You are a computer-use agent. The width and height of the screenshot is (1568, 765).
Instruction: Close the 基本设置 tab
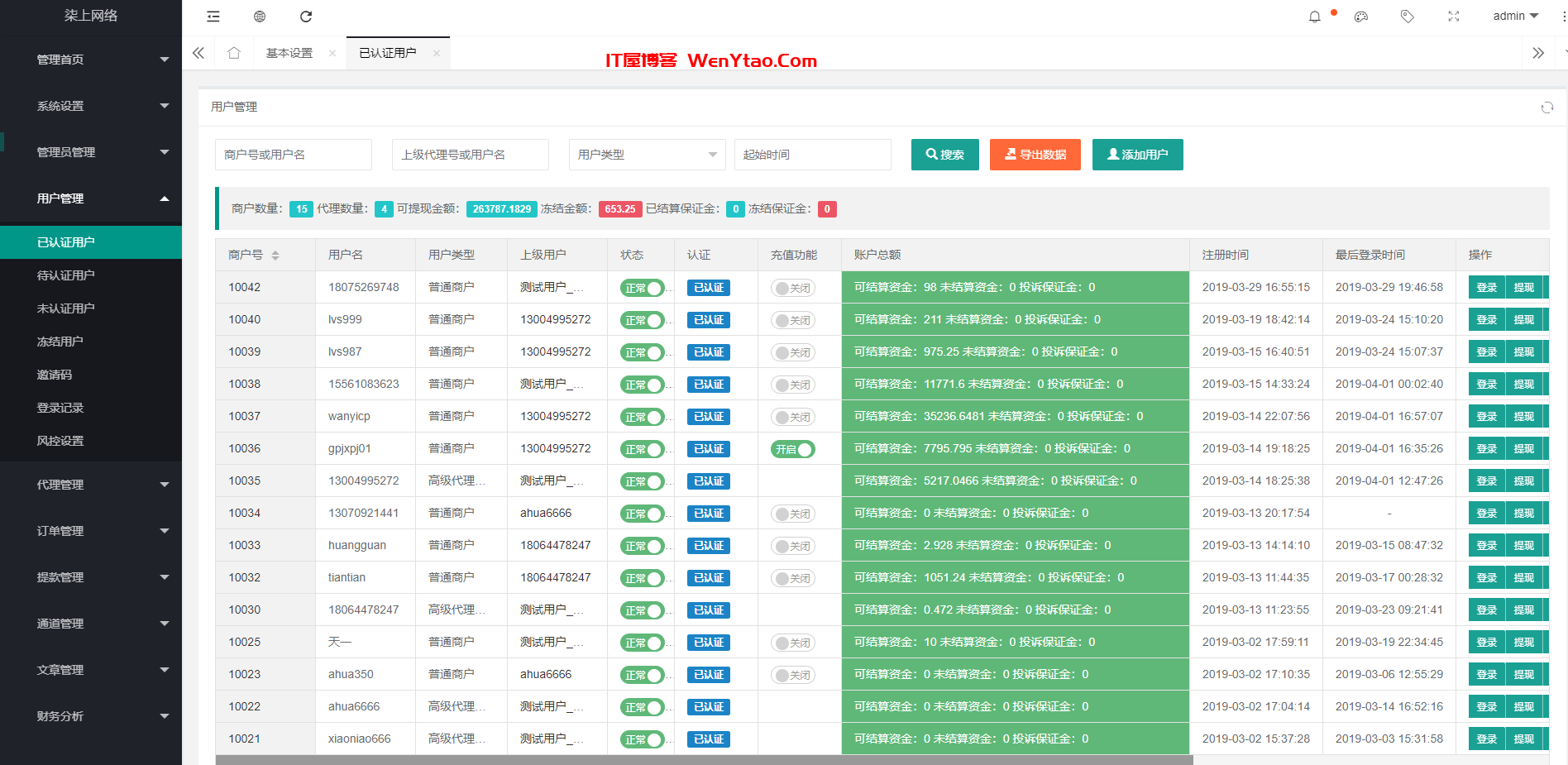[332, 53]
